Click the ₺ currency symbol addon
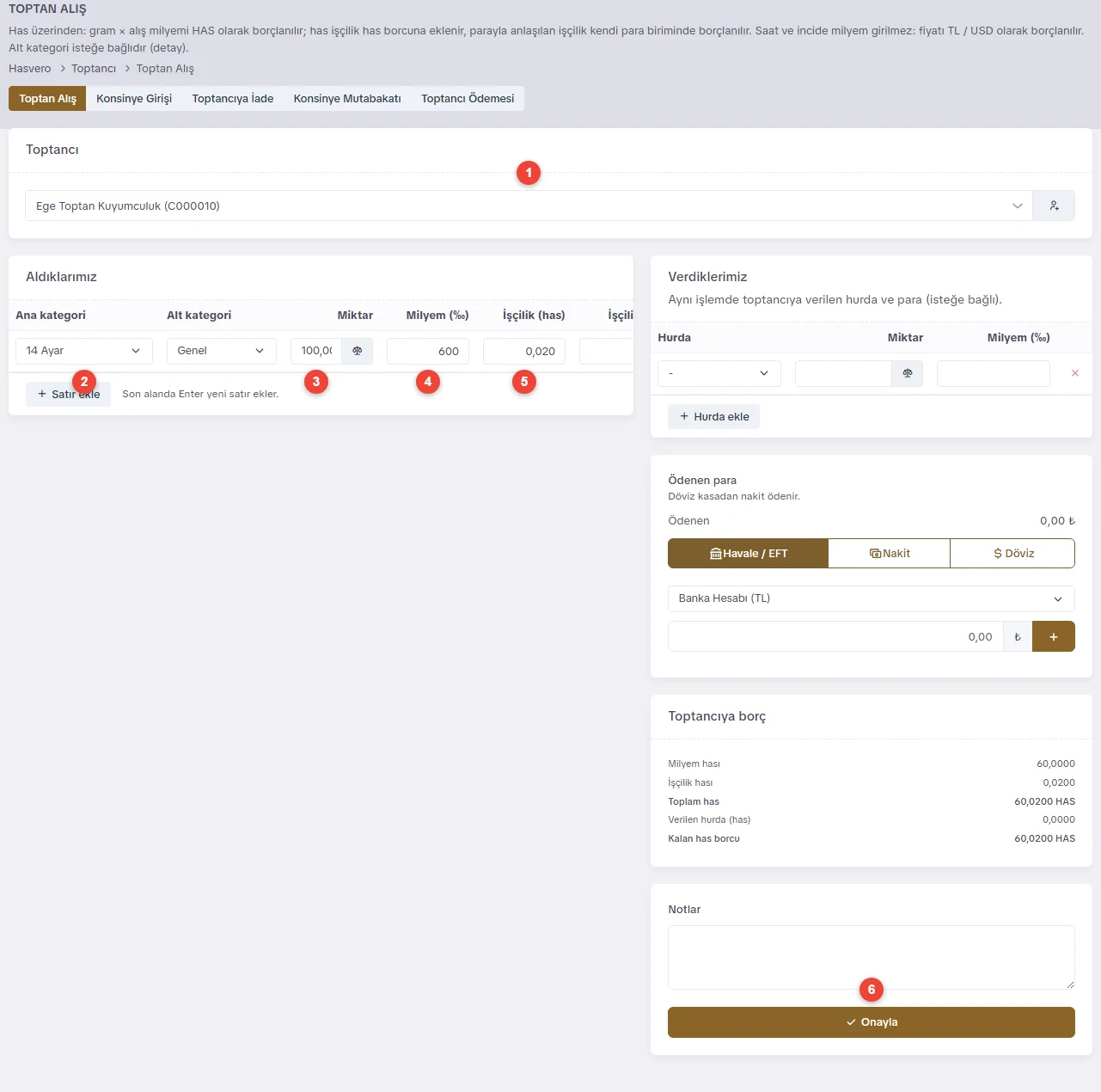1101x1092 pixels. pos(1018,636)
